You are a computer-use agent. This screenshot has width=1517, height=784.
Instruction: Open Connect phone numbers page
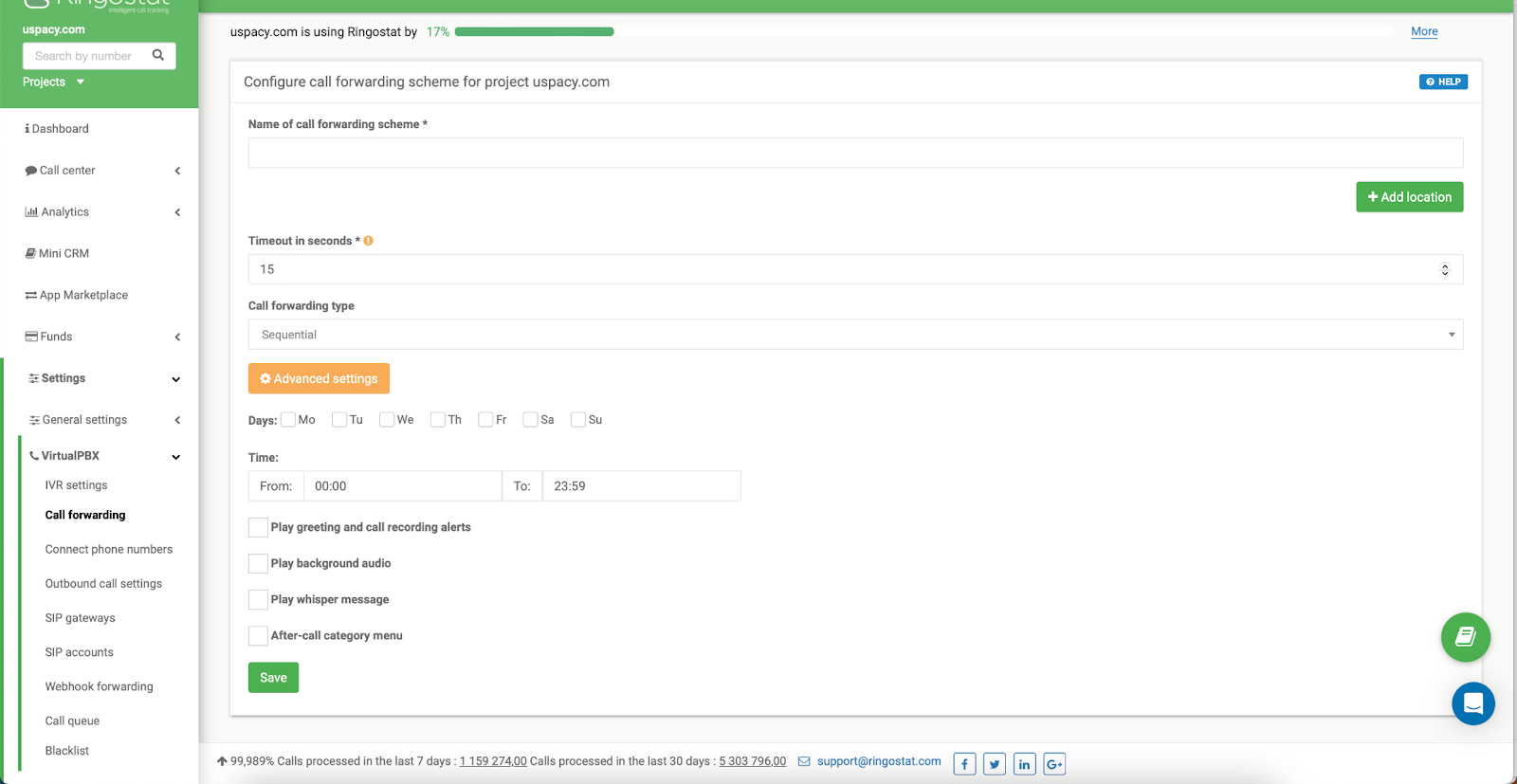(x=109, y=549)
